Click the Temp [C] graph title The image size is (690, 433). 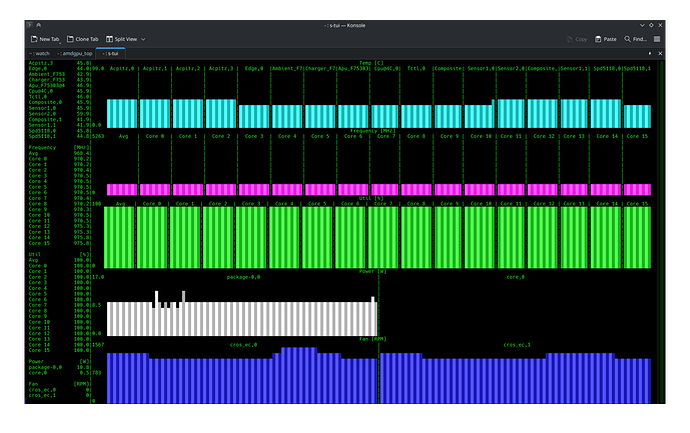coord(371,63)
